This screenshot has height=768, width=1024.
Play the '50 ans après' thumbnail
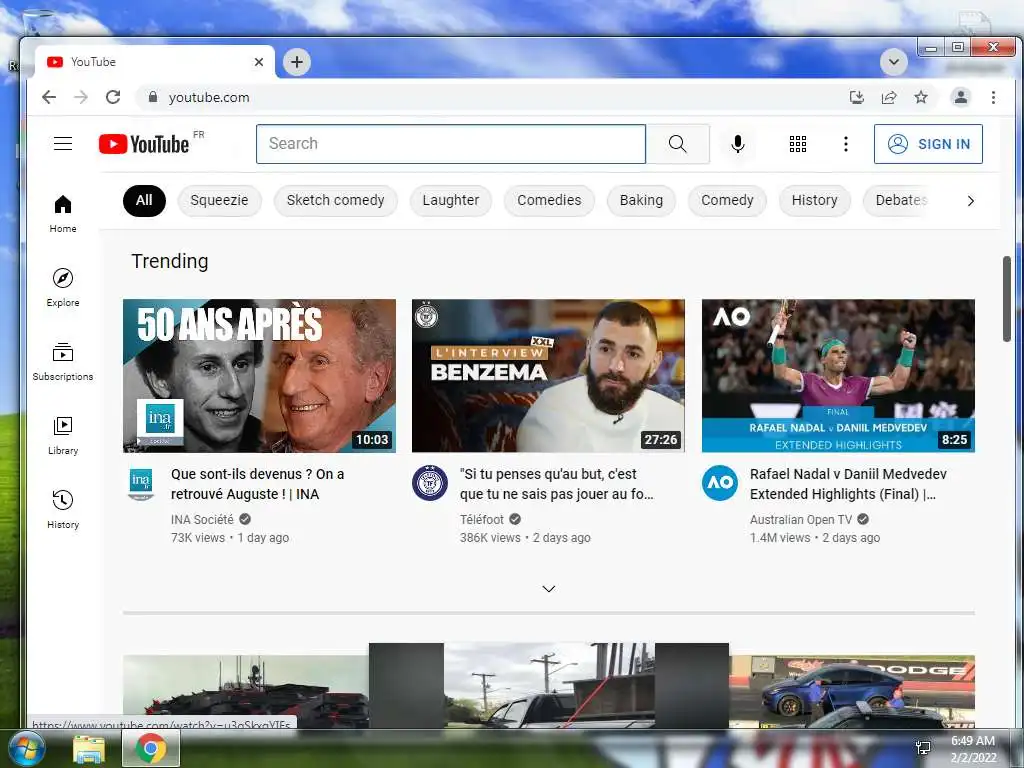[x=259, y=376]
